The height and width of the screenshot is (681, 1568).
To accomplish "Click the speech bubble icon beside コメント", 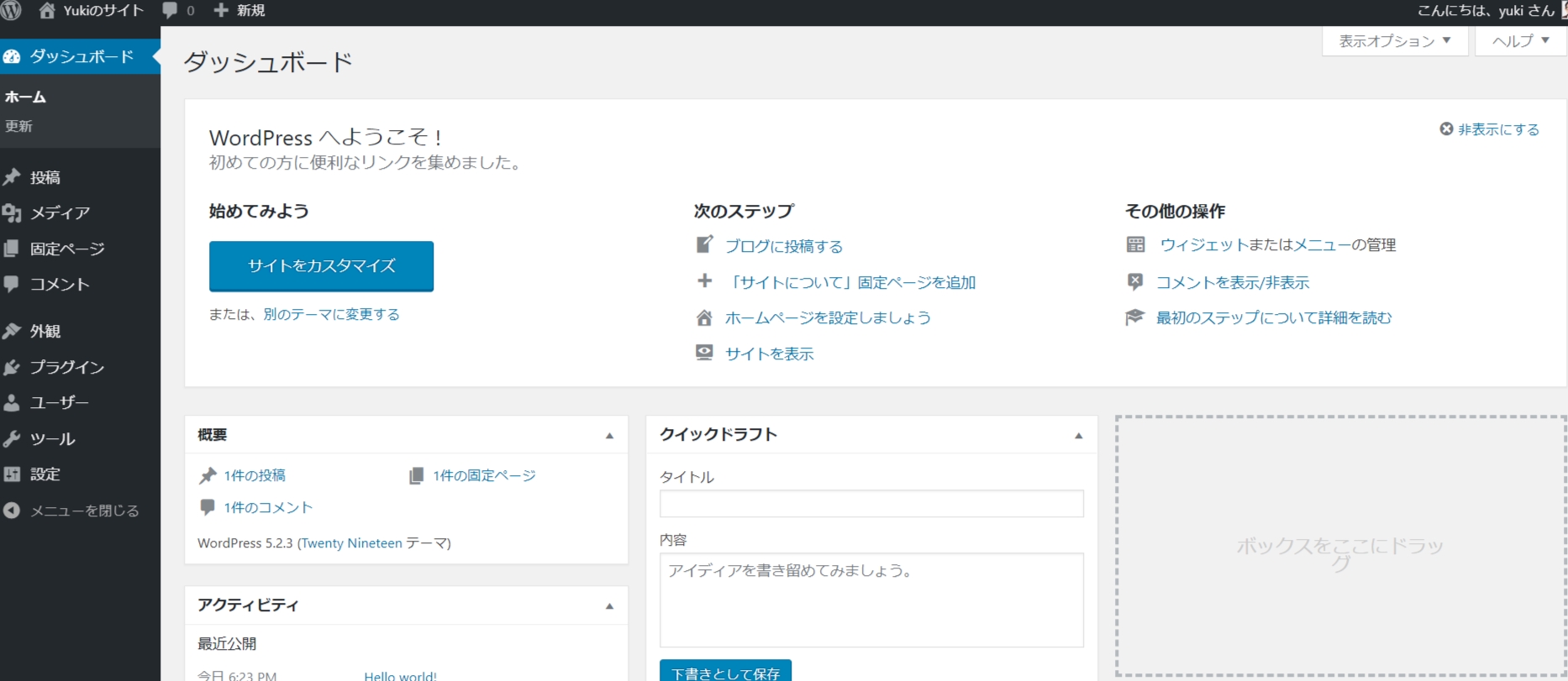I will (12, 284).
